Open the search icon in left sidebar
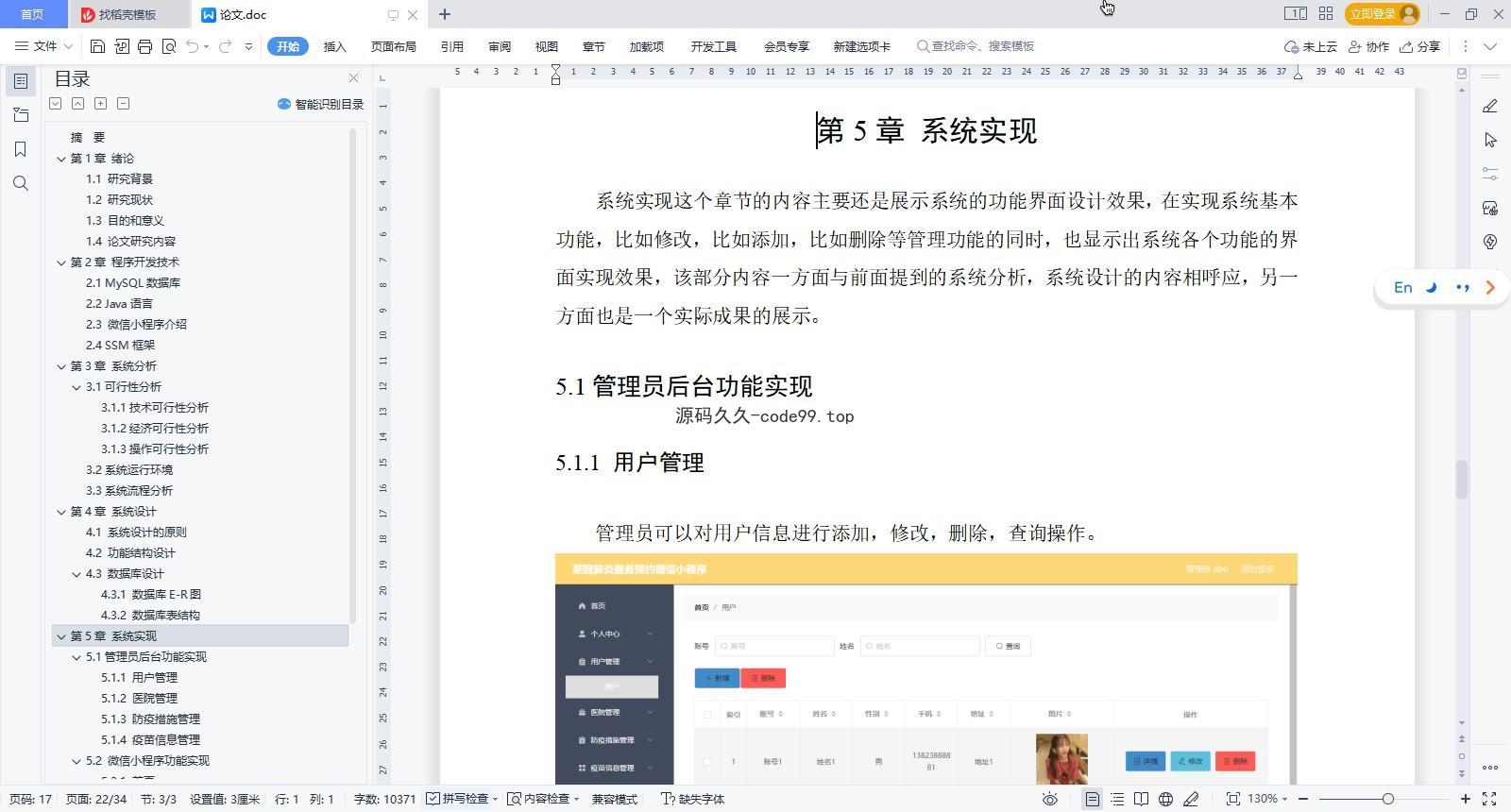Viewport: 1511px width, 812px height. pyautogui.click(x=21, y=183)
